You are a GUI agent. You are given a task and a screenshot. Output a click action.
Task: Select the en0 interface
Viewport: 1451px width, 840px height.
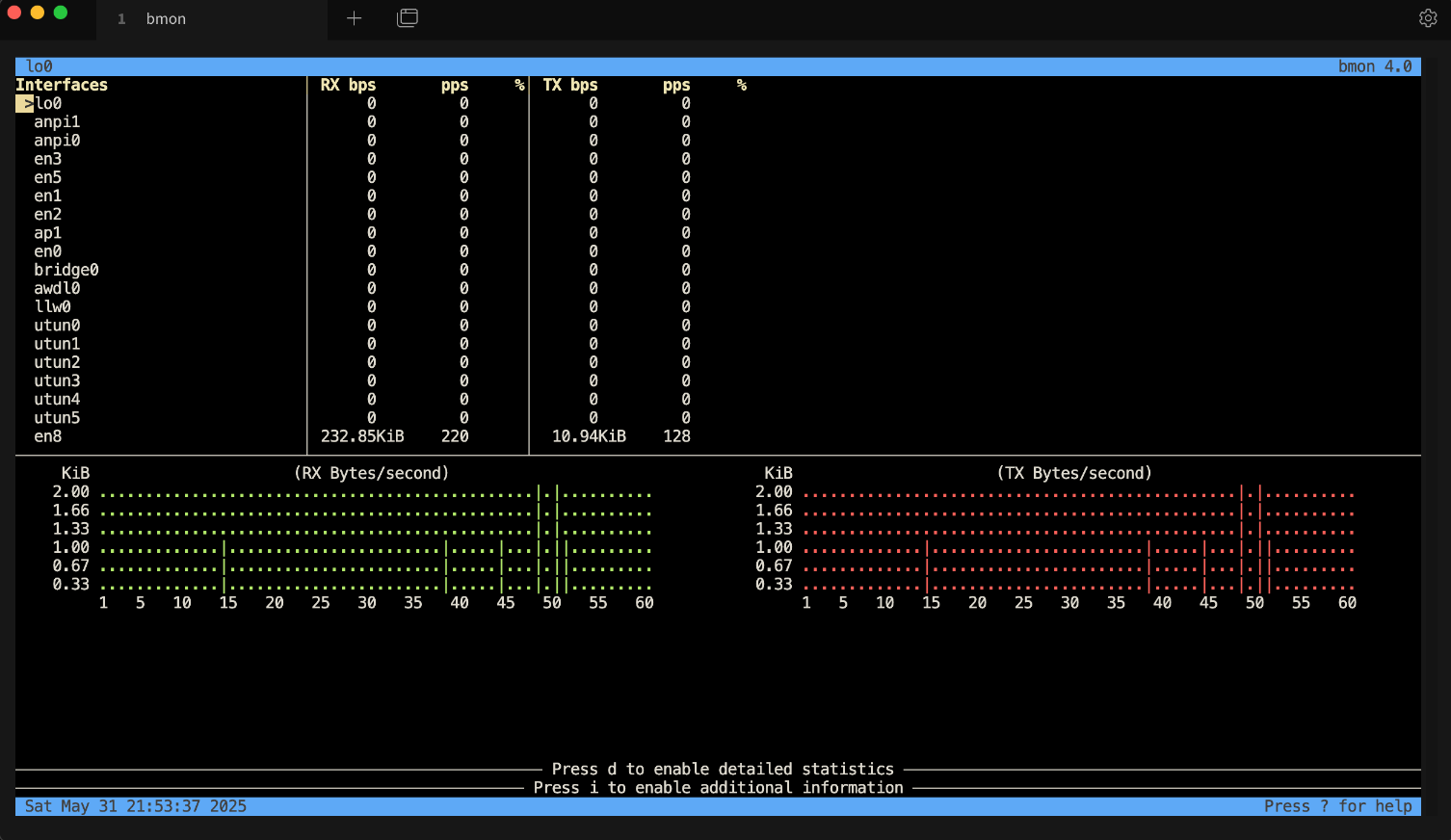(x=47, y=251)
